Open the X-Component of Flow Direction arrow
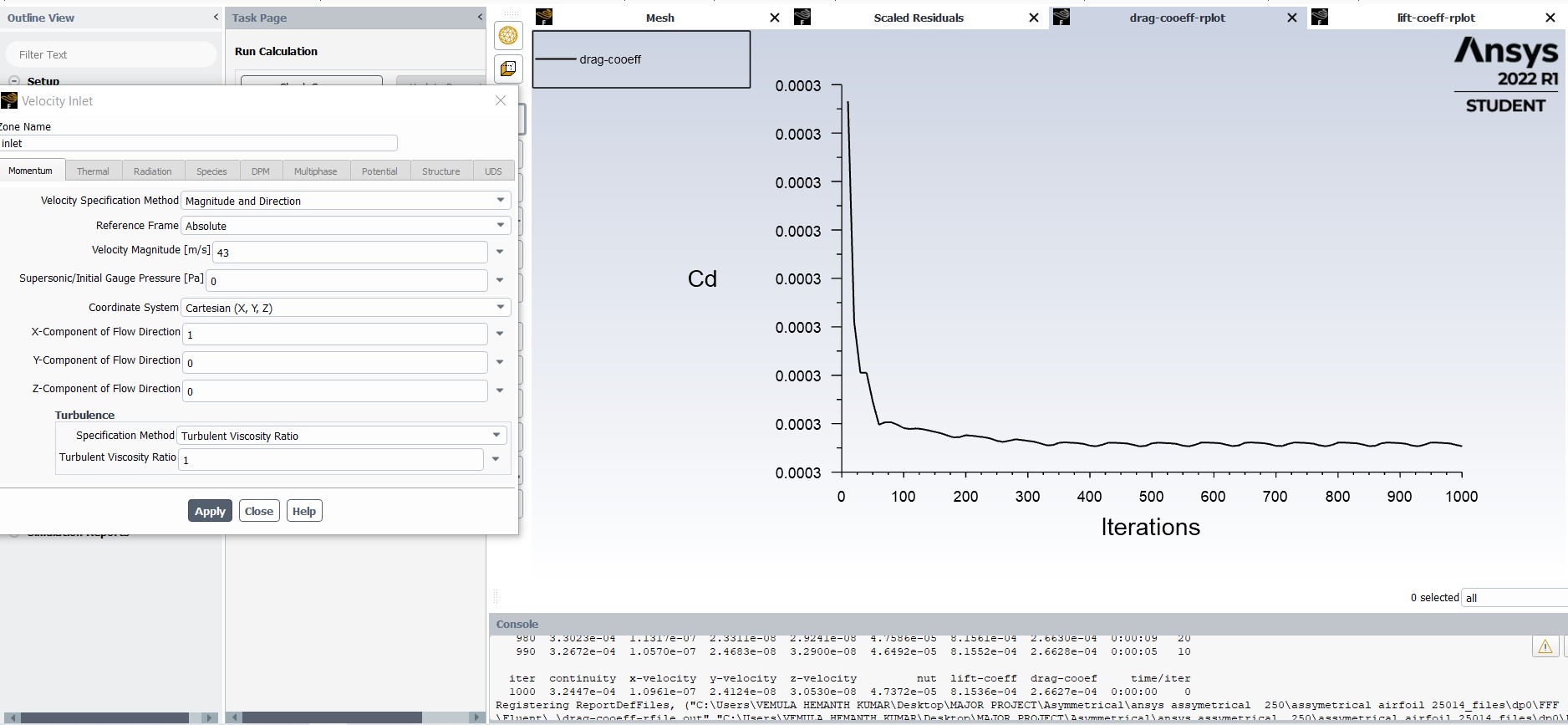 click(500, 334)
